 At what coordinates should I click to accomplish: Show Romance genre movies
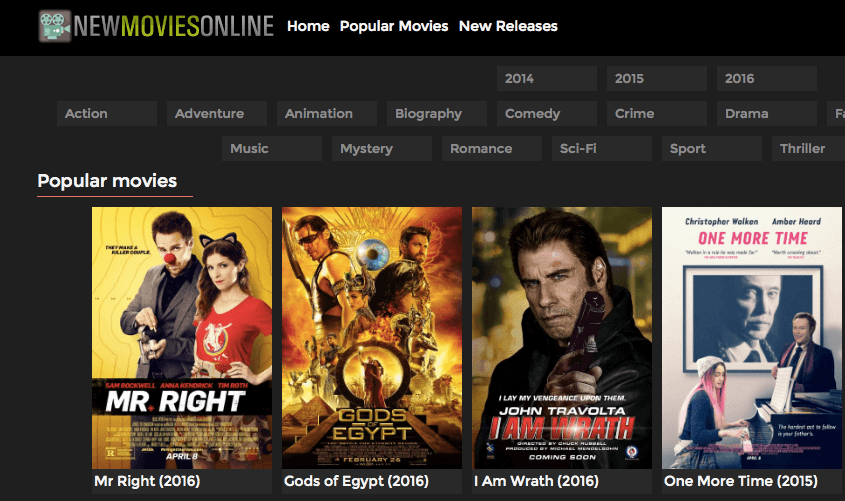pyautogui.click(x=492, y=149)
